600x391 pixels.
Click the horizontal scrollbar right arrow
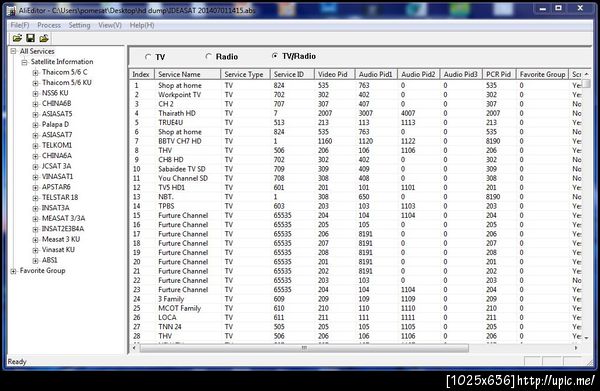click(576, 348)
